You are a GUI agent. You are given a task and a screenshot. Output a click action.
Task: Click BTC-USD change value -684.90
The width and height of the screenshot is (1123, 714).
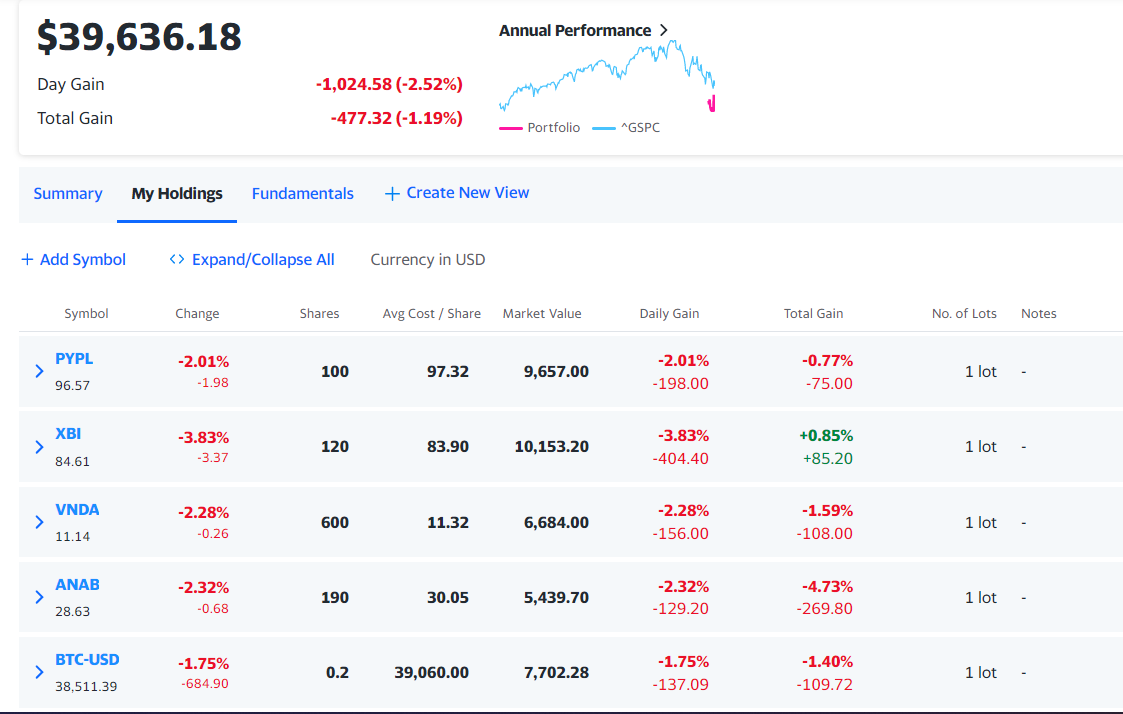(x=205, y=684)
